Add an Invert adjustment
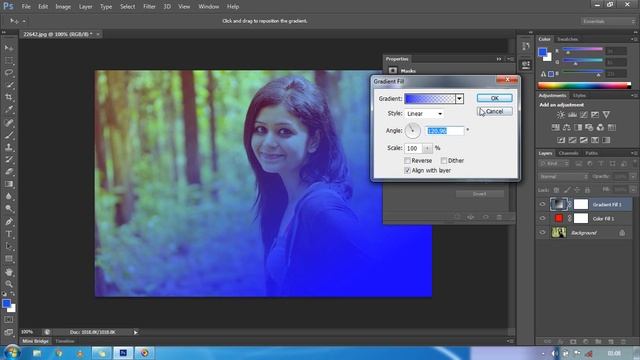640x360 pixels. tap(561, 140)
